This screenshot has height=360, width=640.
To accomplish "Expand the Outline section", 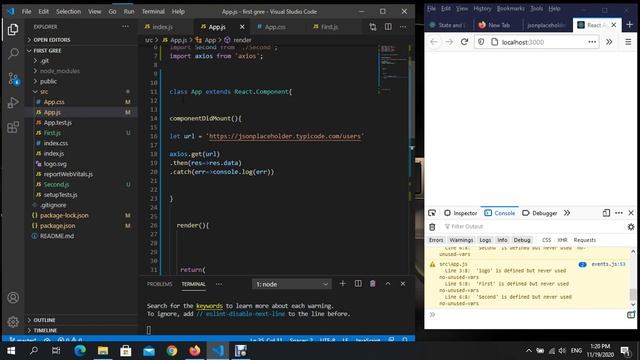I will point(82,320).
